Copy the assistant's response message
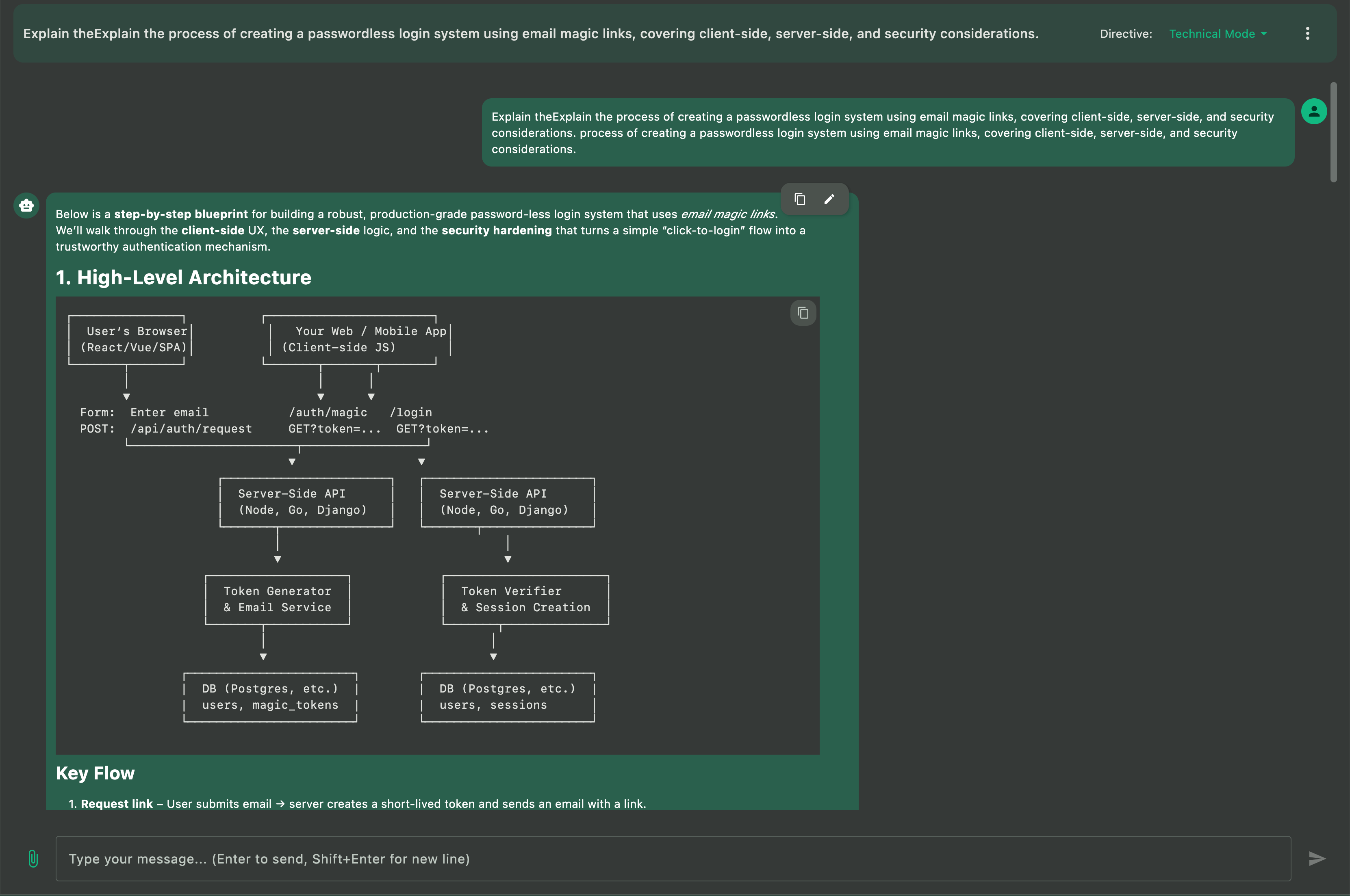This screenshot has height=896, width=1350. click(x=799, y=199)
